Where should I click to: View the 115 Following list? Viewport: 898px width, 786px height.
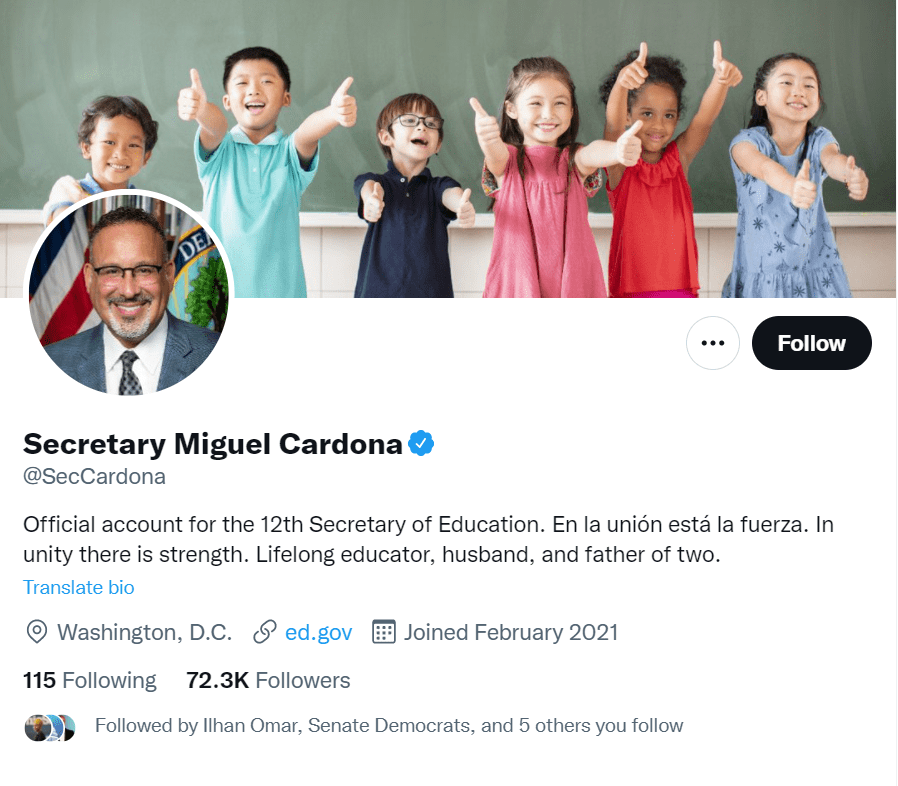click(x=89, y=681)
